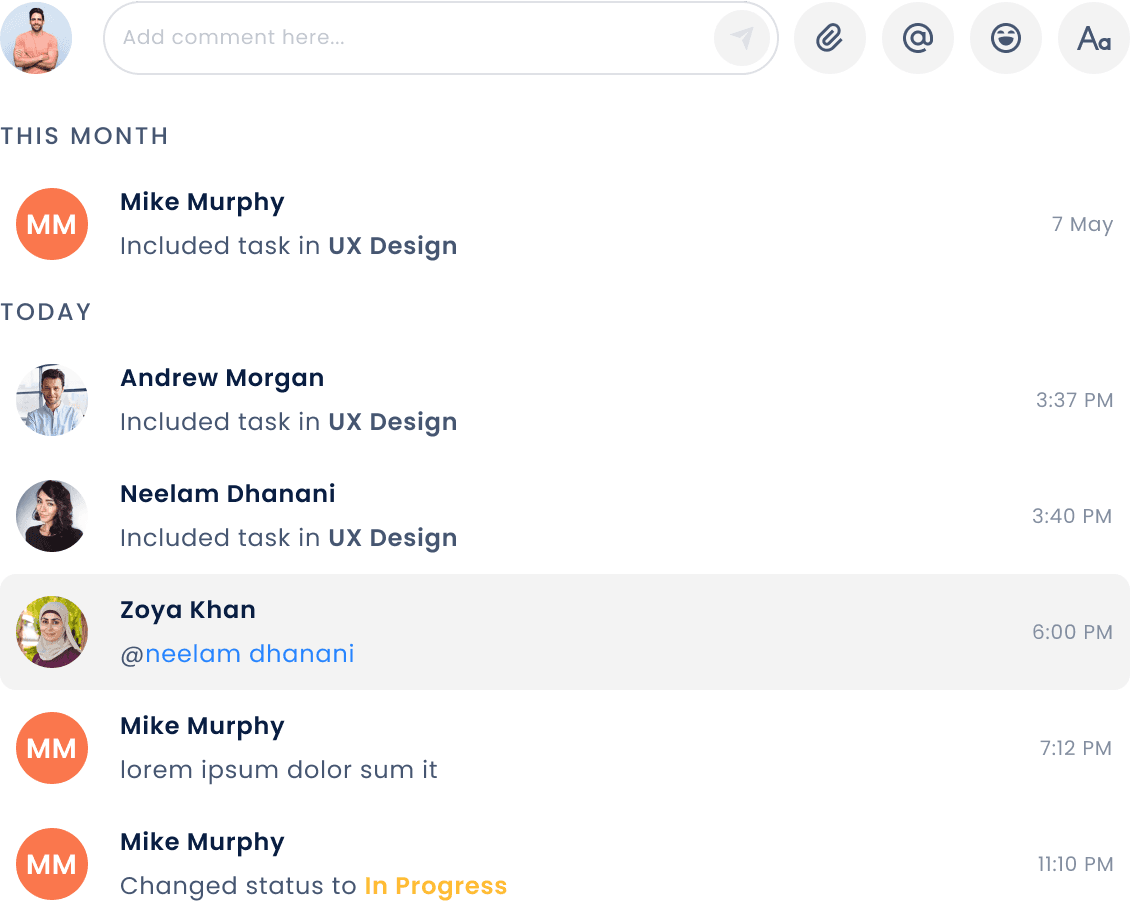The image size is (1130, 922).
Task: Click the MM avatar at 7:12 PM entry
Action: tap(52, 748)
